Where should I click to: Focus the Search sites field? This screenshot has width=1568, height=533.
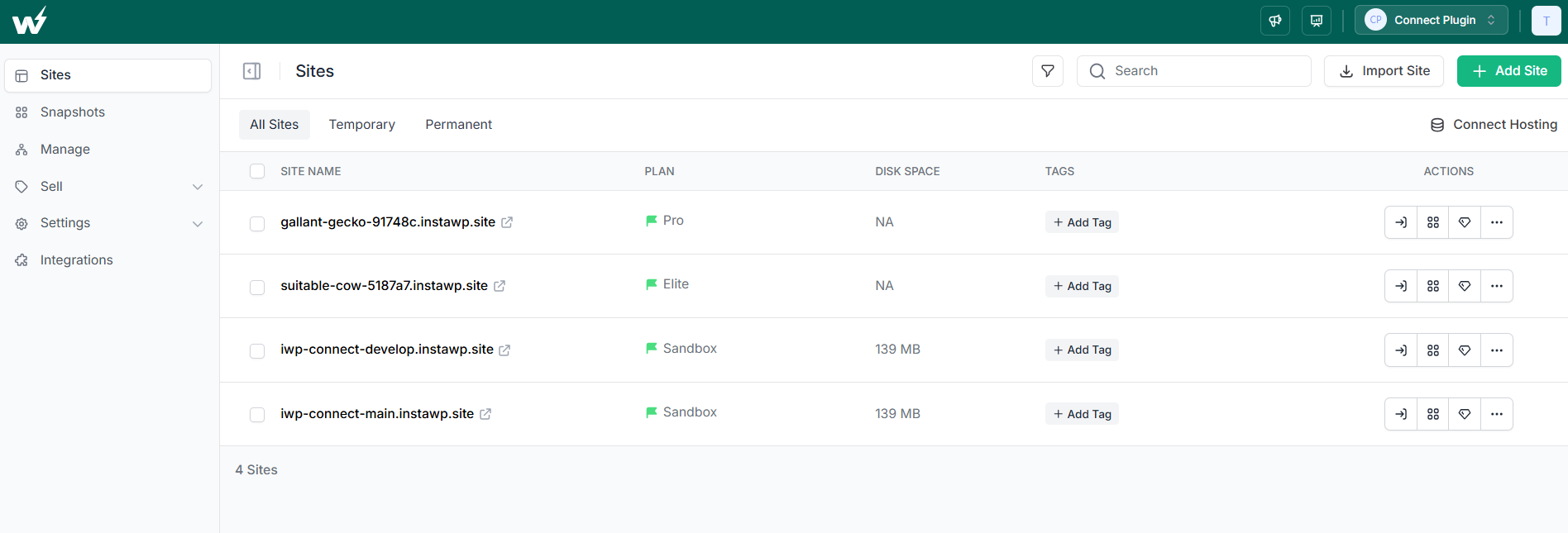pyautogui.click(x=1194, y=71)
